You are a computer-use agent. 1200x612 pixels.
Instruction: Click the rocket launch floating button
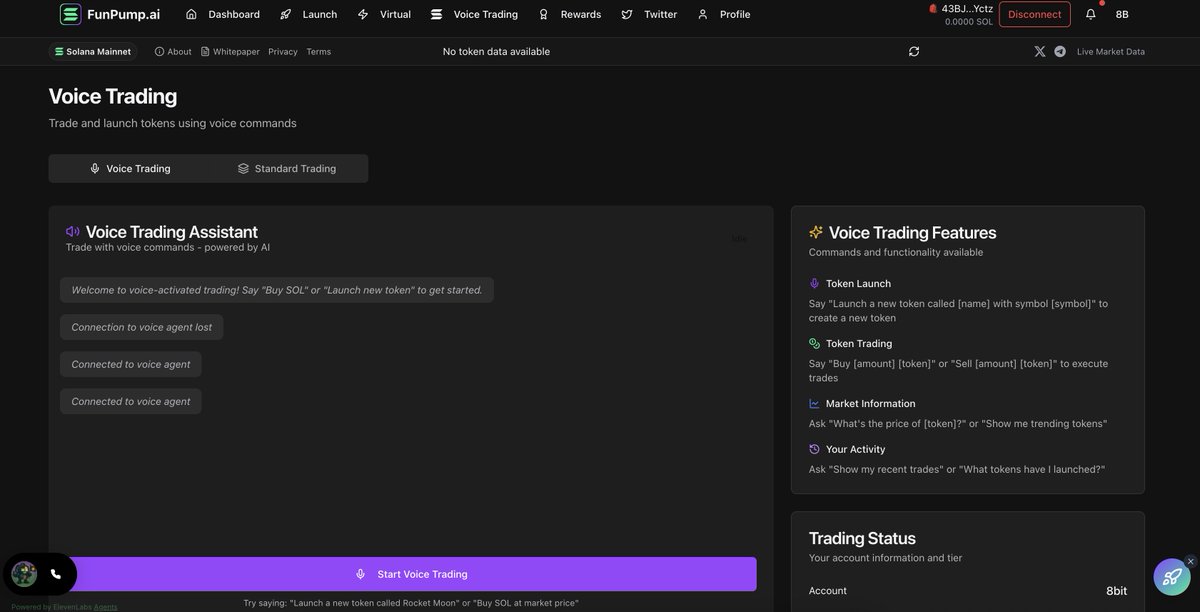point(1171,576)
